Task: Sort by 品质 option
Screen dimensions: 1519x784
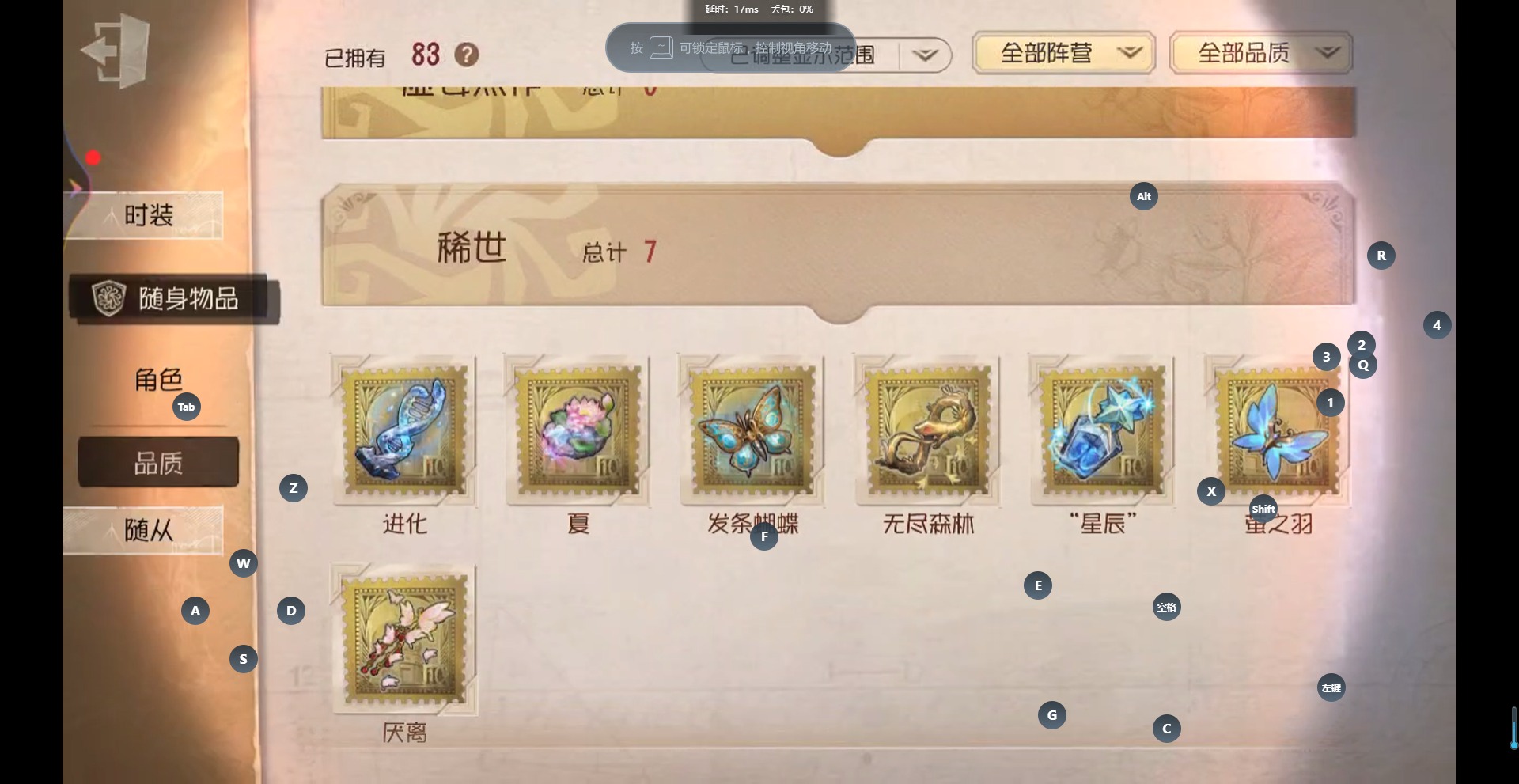Action: (158, 462)
